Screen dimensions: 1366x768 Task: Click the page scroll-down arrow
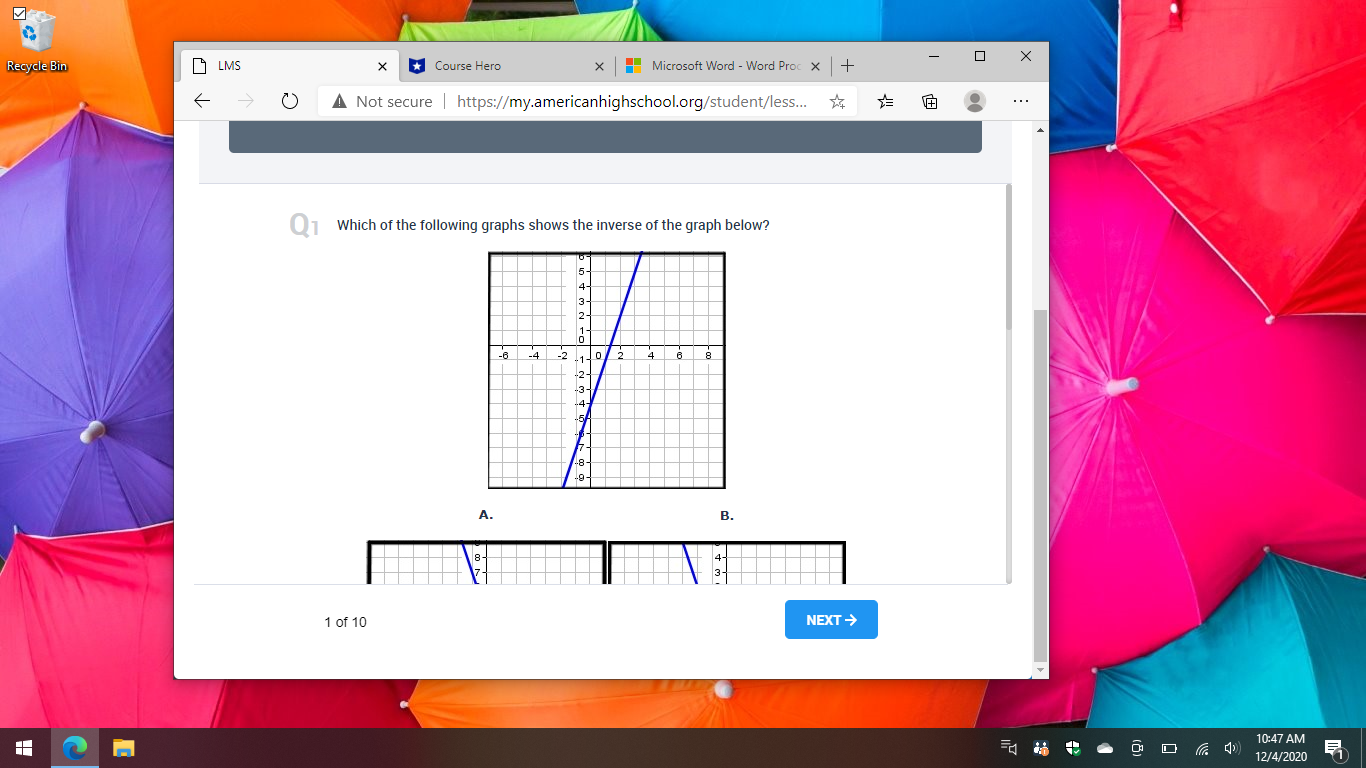(1040, 669)
